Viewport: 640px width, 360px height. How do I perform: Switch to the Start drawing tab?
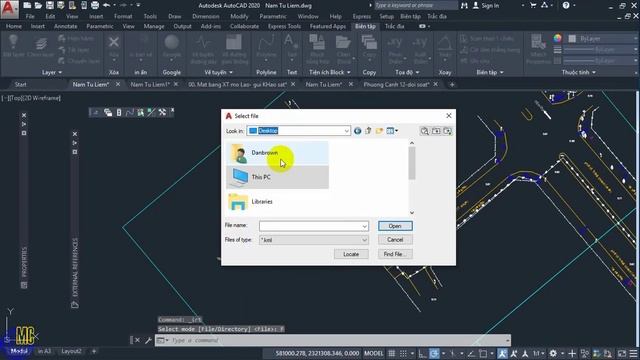[x=20, y=84]
